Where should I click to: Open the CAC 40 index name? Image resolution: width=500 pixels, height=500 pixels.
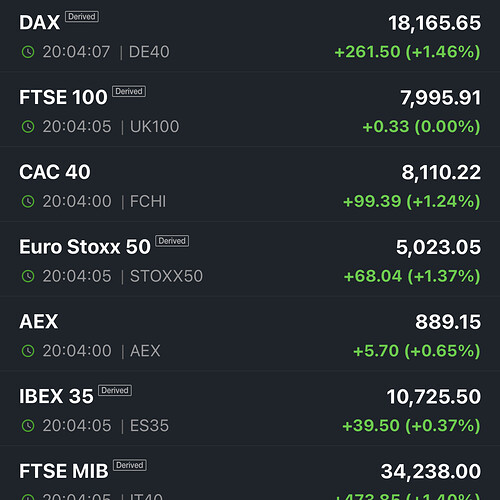55,172
